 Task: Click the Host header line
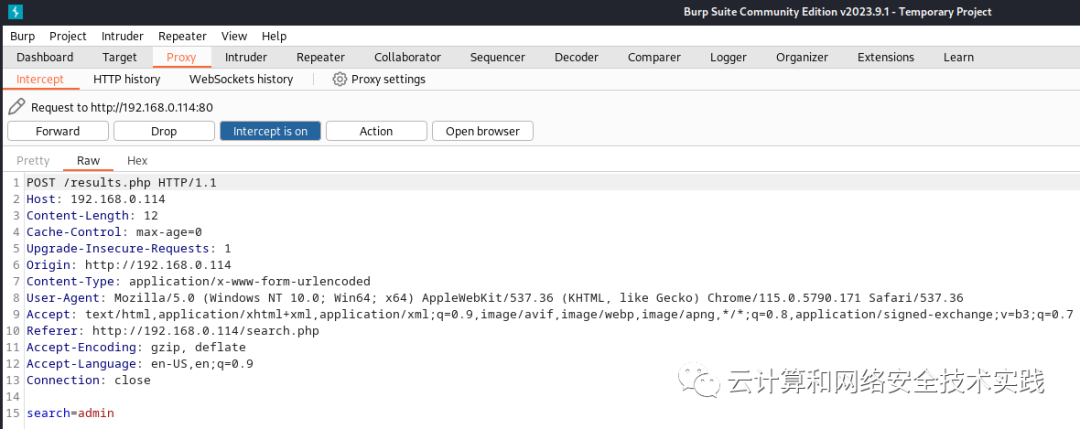[x=96, y=199]
